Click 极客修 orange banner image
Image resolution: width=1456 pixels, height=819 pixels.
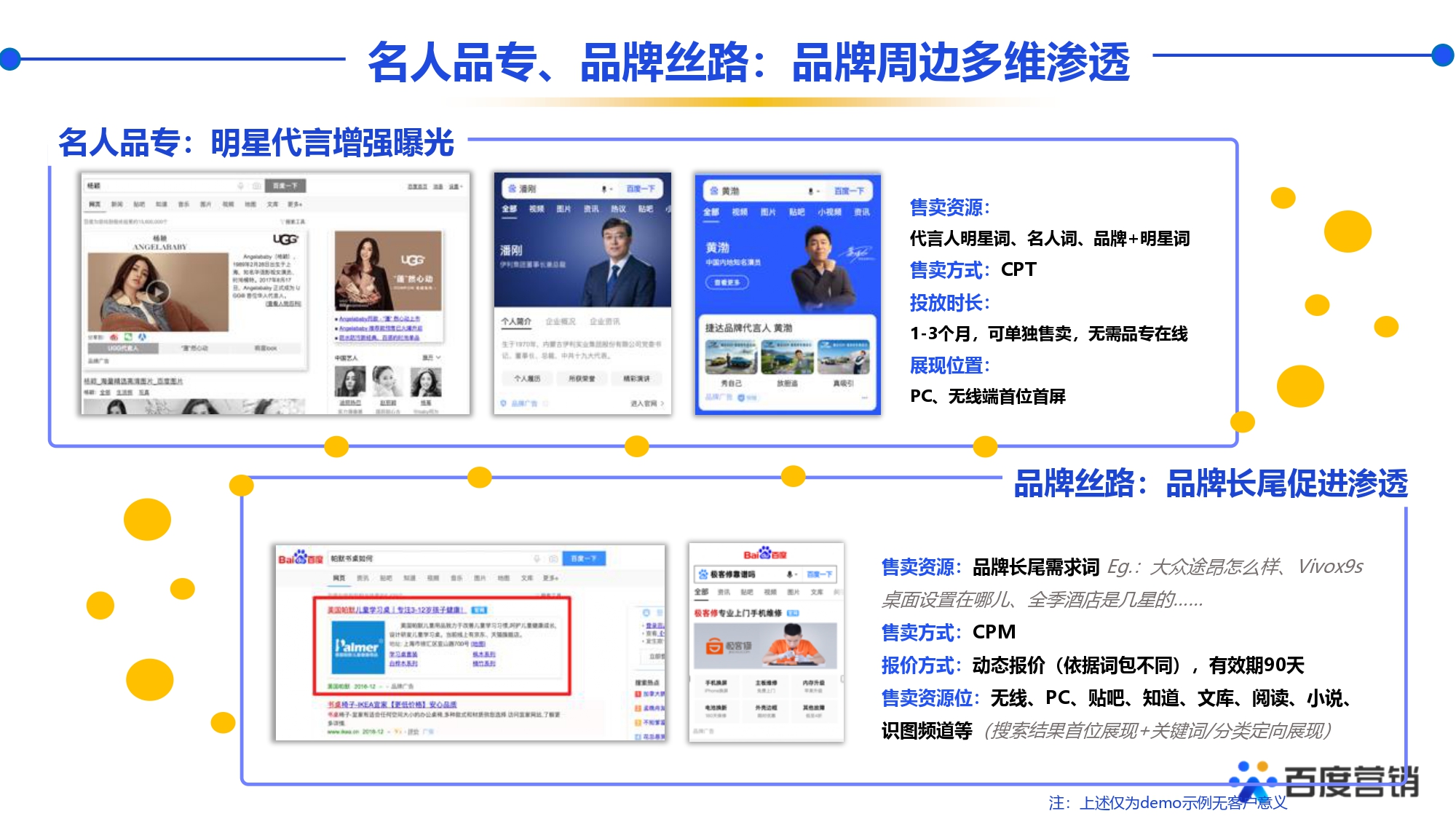click(765, 645)
